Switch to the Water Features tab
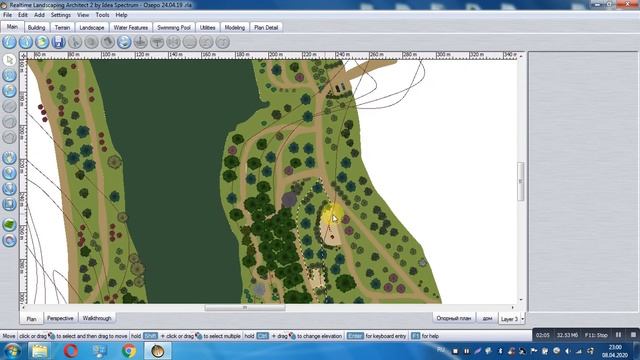The width and height of the screenshot is (640, 360). point(131,27)
